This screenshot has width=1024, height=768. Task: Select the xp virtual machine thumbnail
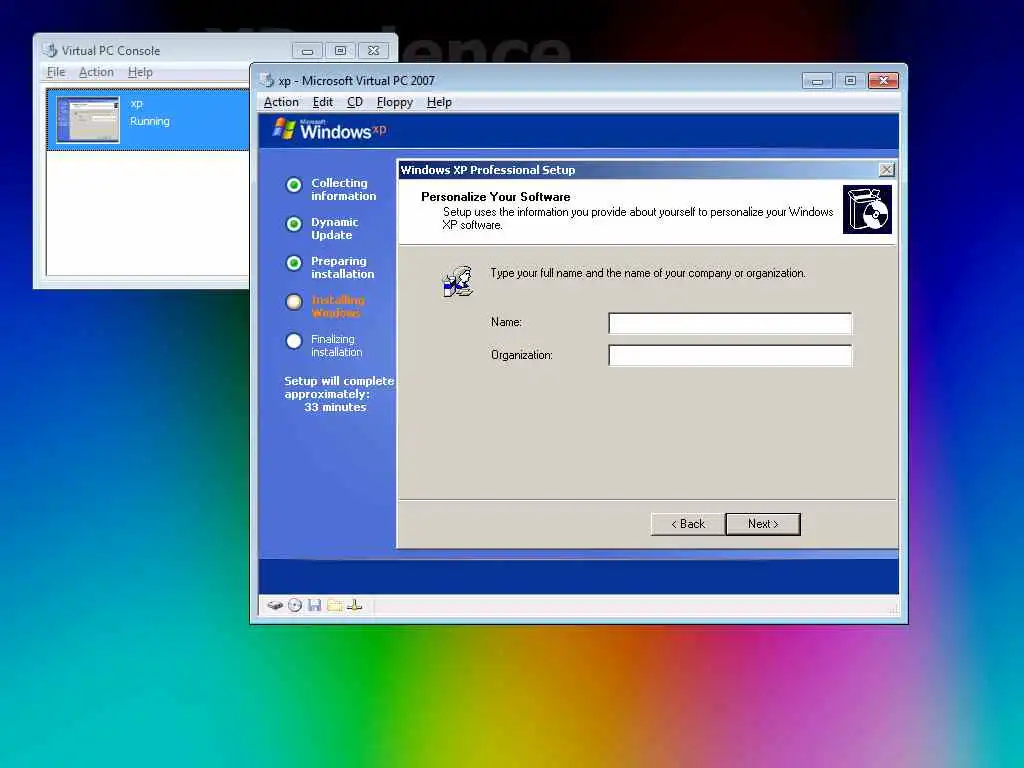pos(88,120)
